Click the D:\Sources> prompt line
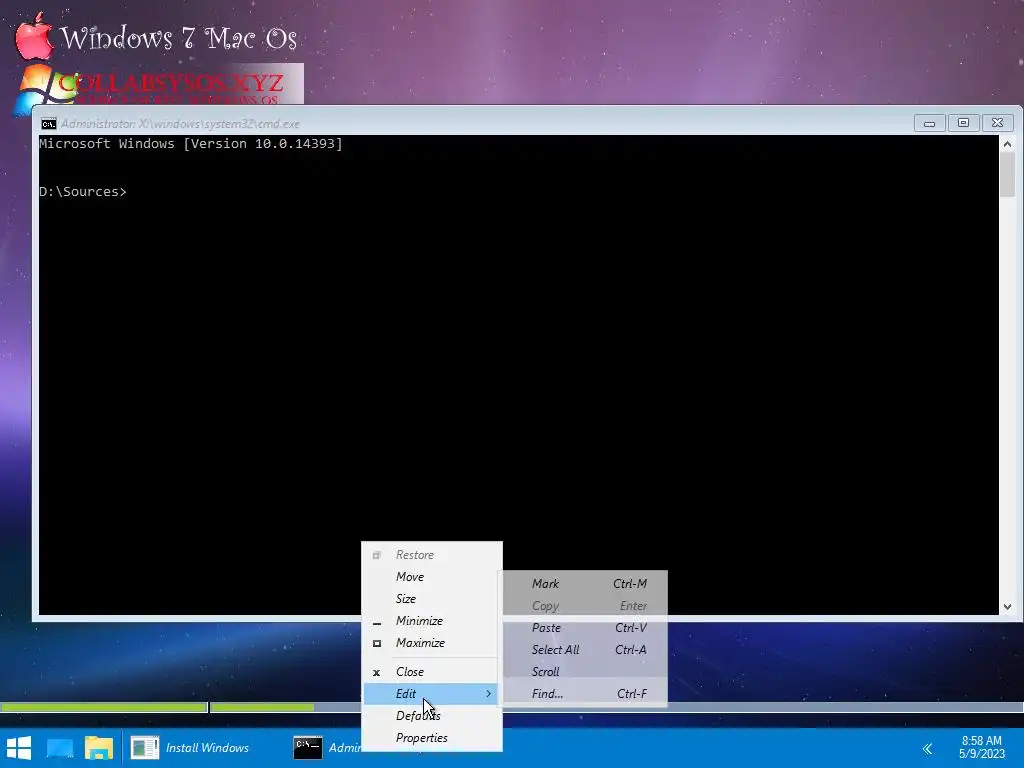The image size is (1024, 768). [83, 192]
